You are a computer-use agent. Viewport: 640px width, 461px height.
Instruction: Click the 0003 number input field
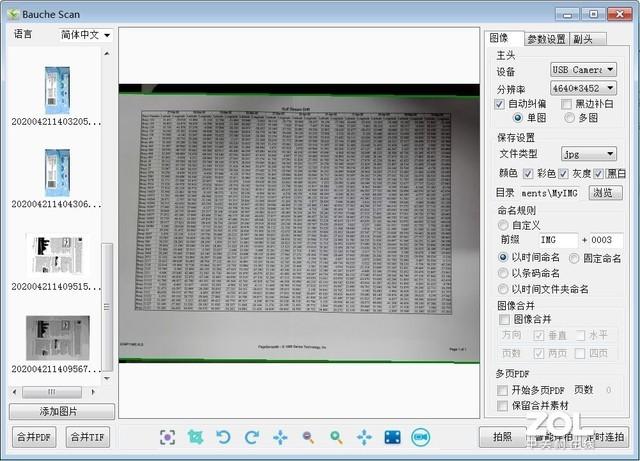point(606,240)
